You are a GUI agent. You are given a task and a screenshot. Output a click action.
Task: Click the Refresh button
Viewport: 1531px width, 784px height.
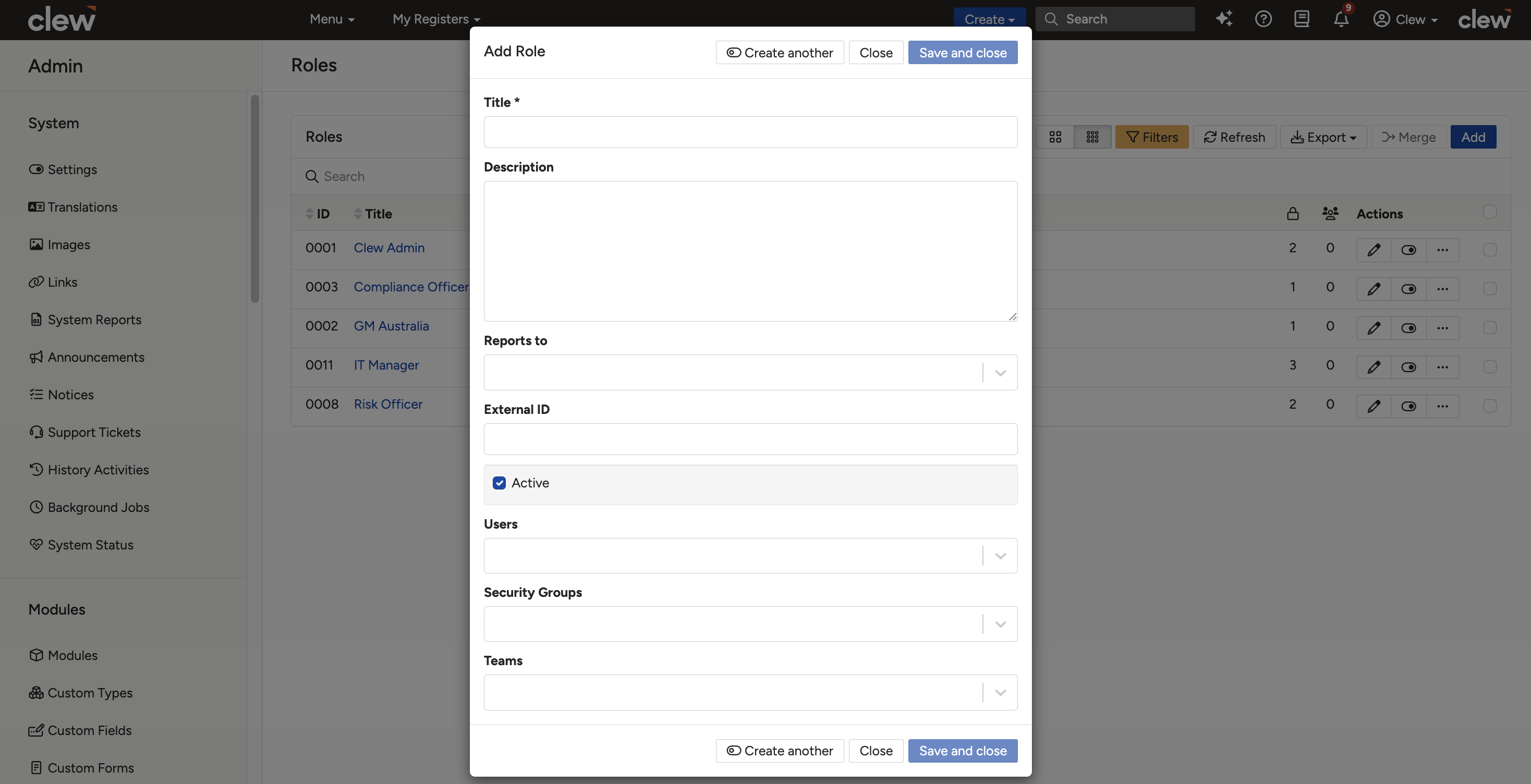pyautogui.click(x=1234, y=137)
